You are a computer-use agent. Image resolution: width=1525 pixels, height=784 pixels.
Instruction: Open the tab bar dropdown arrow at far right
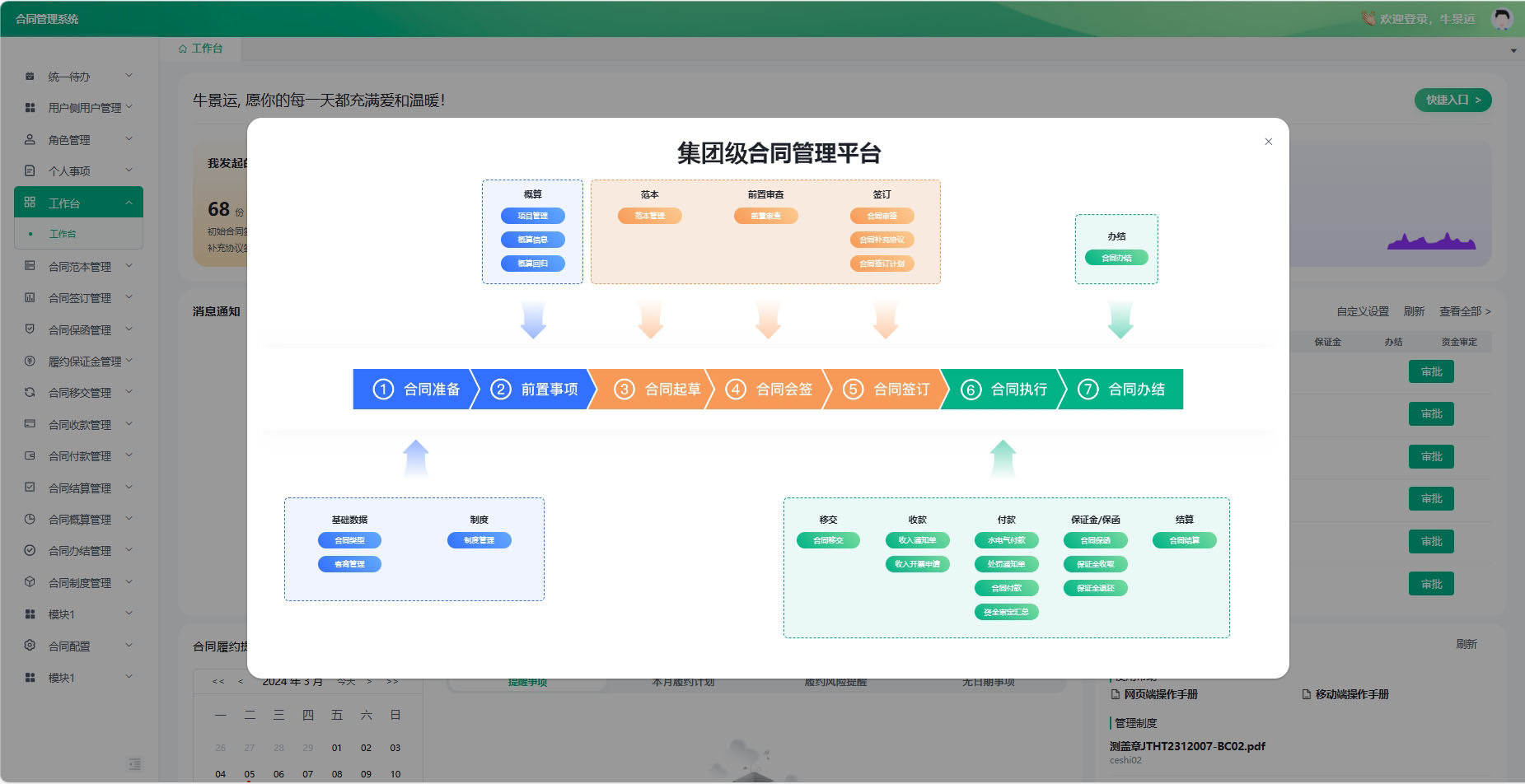pyautogui.click(x=1513, y=50)
